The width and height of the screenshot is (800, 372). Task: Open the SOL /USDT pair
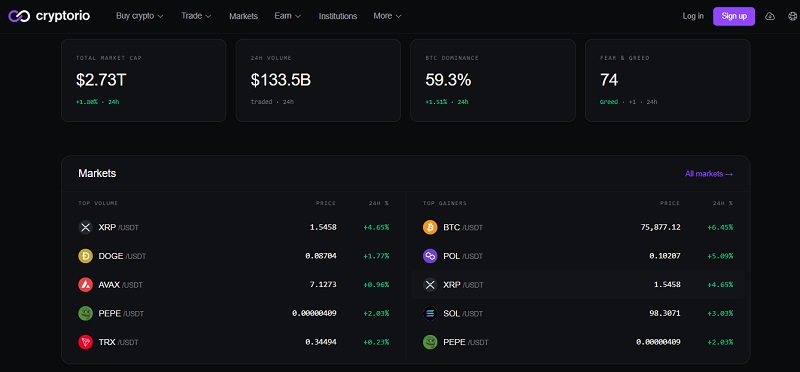pyautogui.click(x=578, y=313)
